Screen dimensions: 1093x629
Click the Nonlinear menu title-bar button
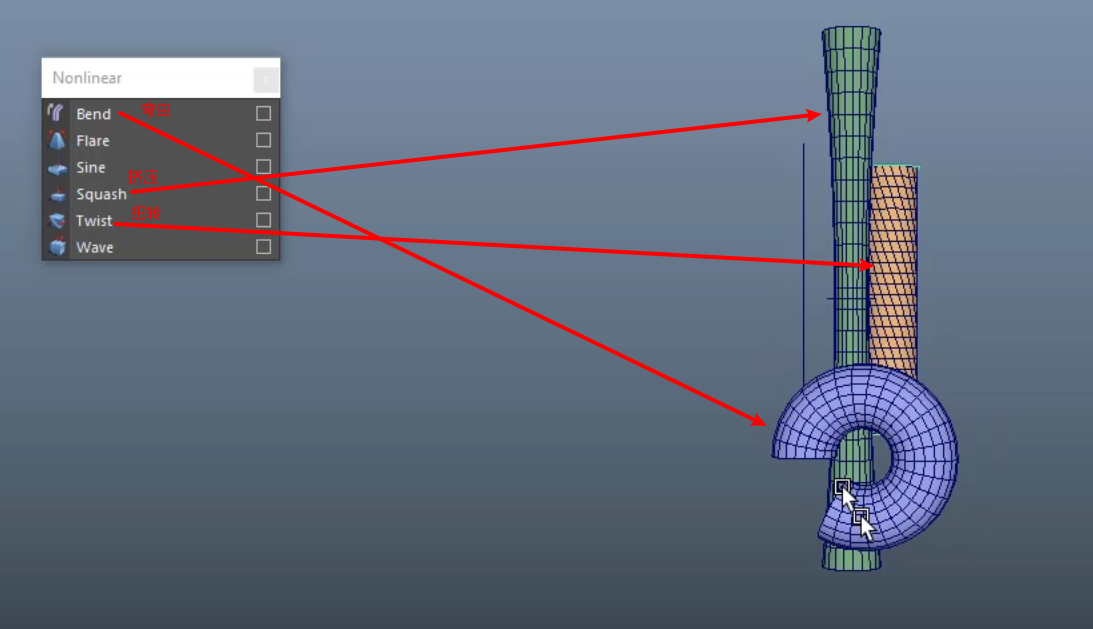click(x=266, y=80)
